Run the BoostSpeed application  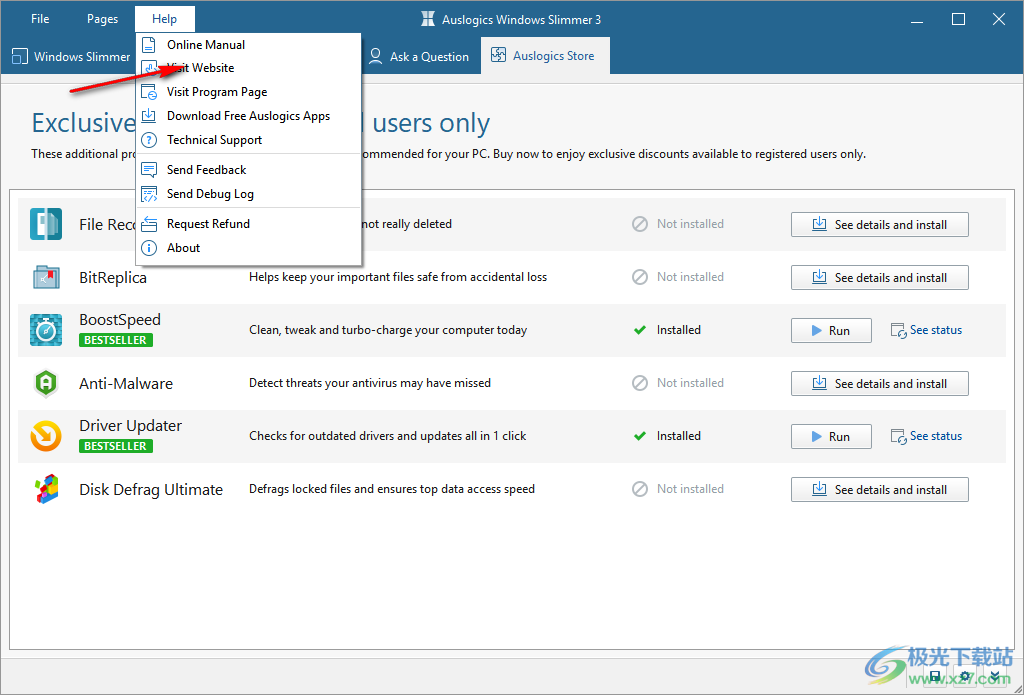pos(830,331)
